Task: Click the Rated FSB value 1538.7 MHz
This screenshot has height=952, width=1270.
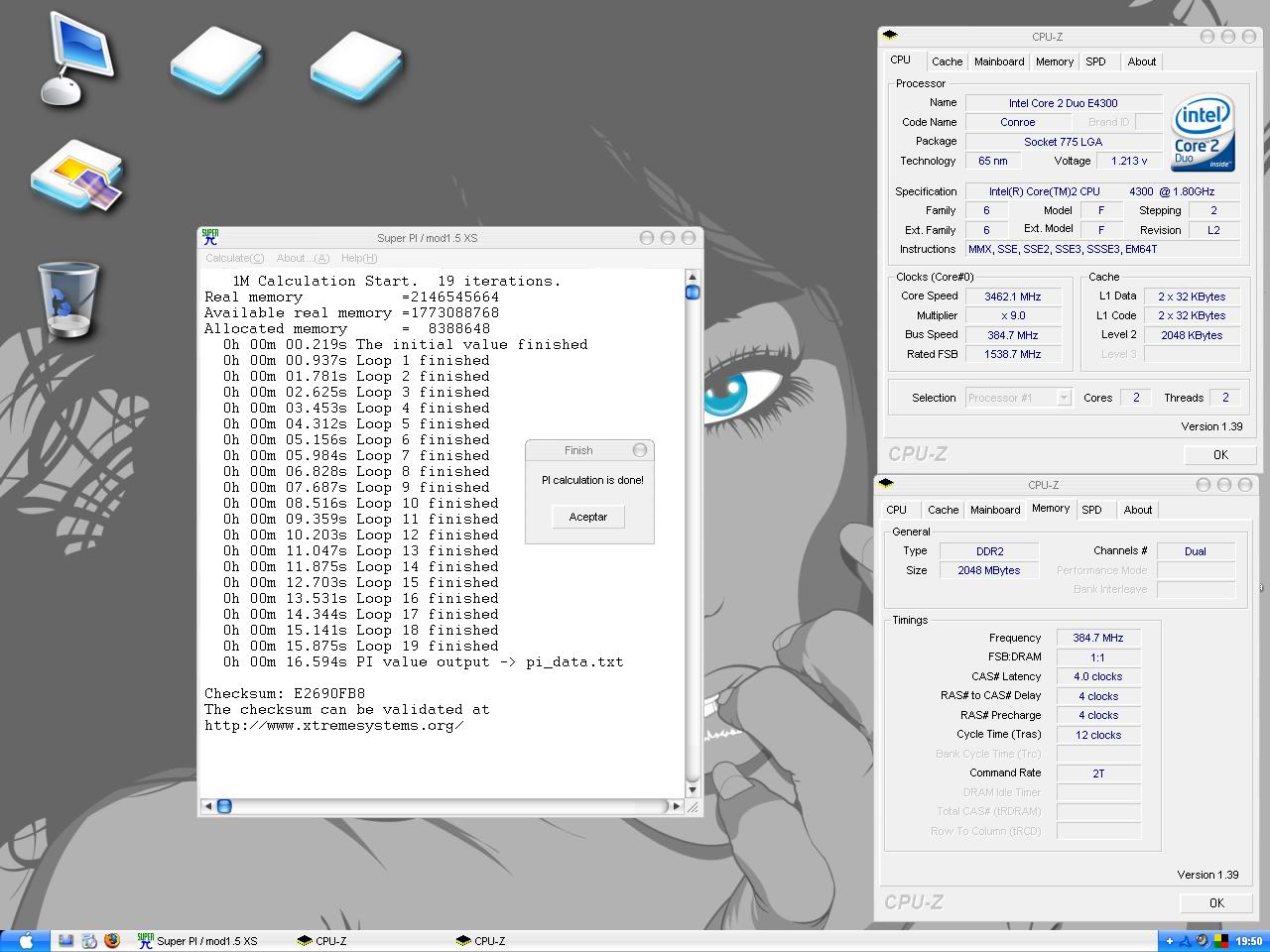Action: pos(1013,354)
